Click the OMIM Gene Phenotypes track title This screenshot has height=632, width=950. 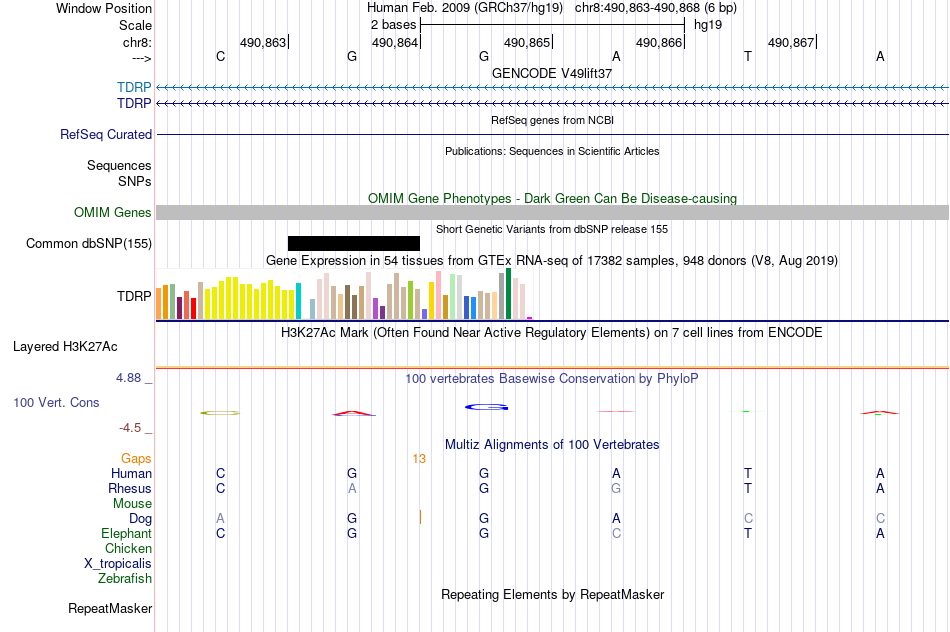[x=553, y=198]
